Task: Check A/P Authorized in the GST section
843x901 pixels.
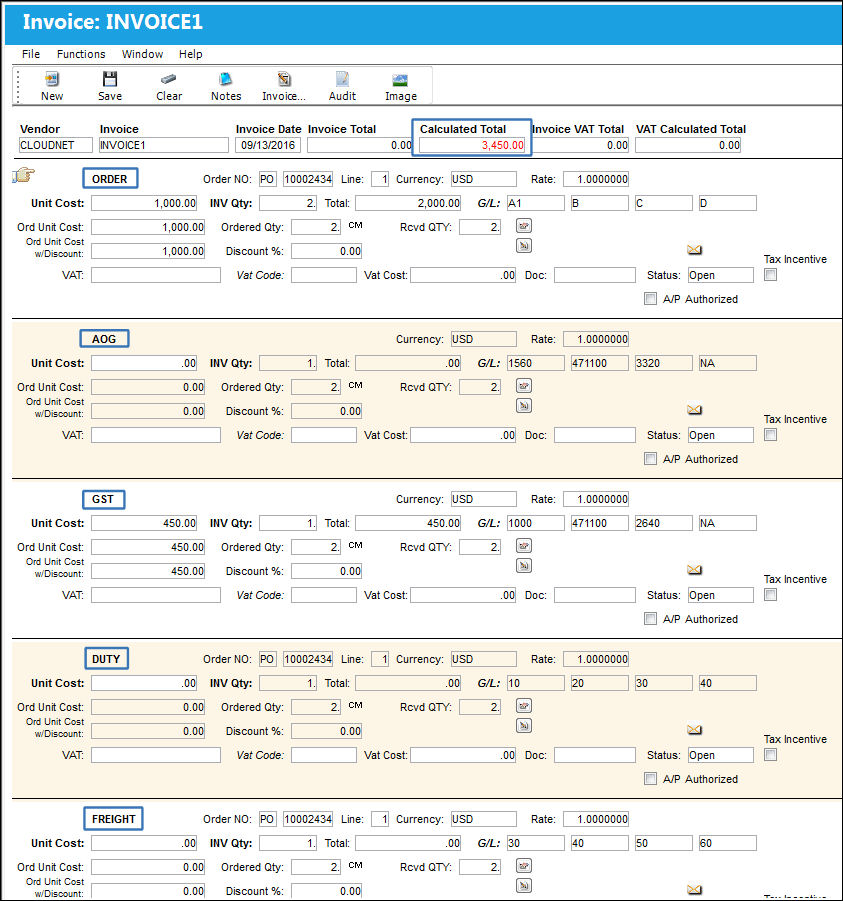Action: pos(650,619)
